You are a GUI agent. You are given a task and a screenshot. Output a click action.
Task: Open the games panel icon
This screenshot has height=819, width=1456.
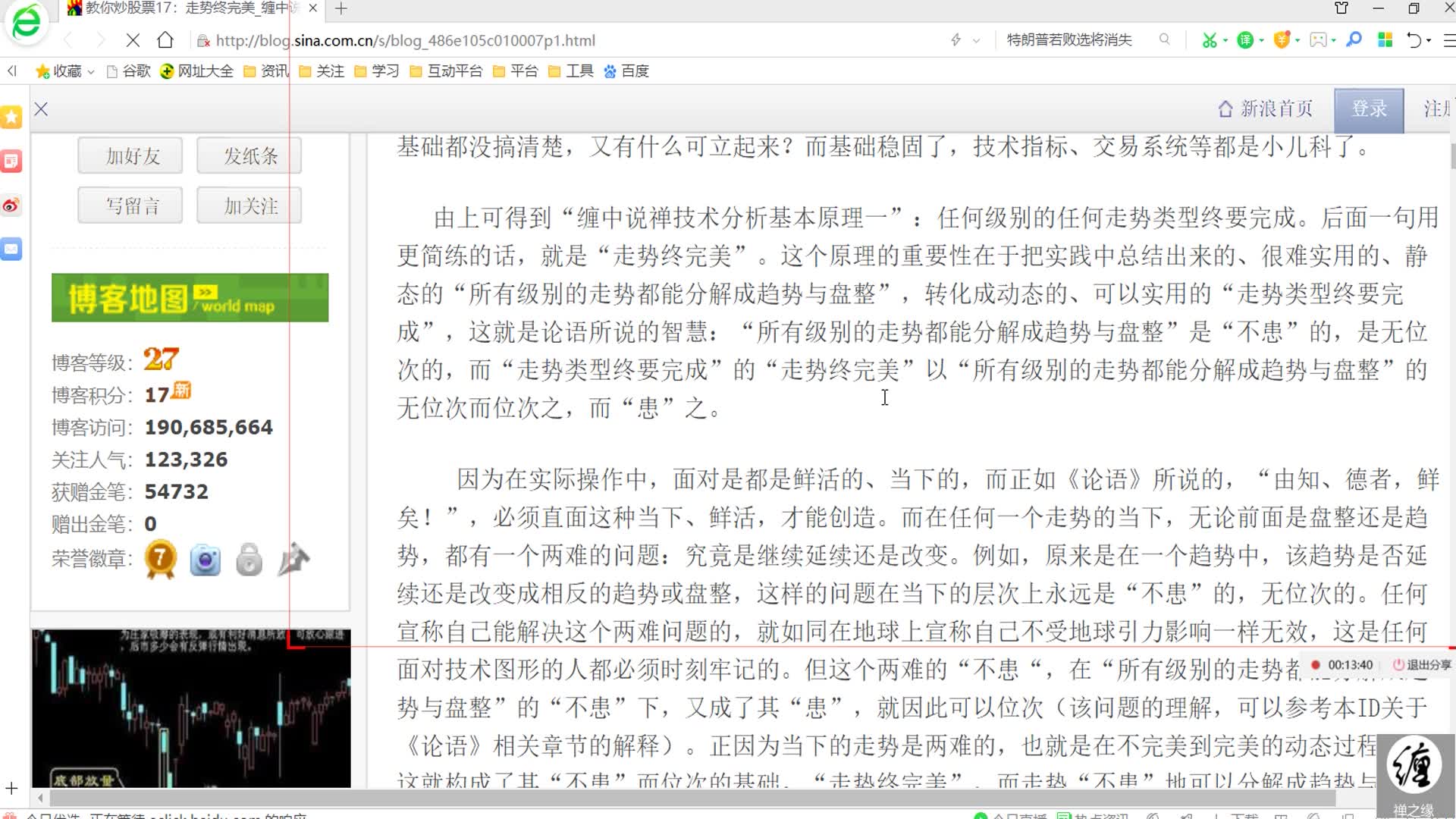point(1318,39)
